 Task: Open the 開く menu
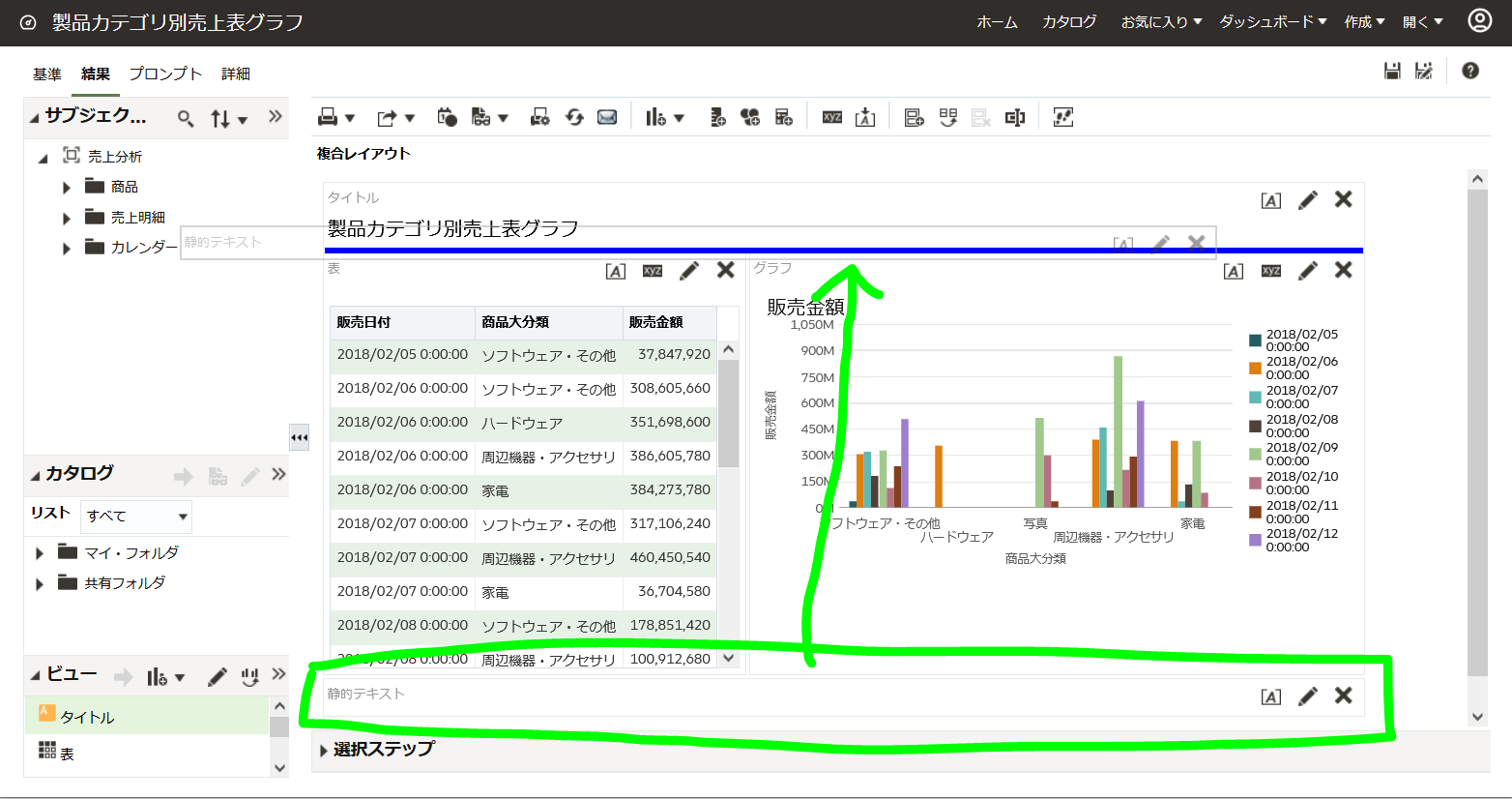(1423, 21)
